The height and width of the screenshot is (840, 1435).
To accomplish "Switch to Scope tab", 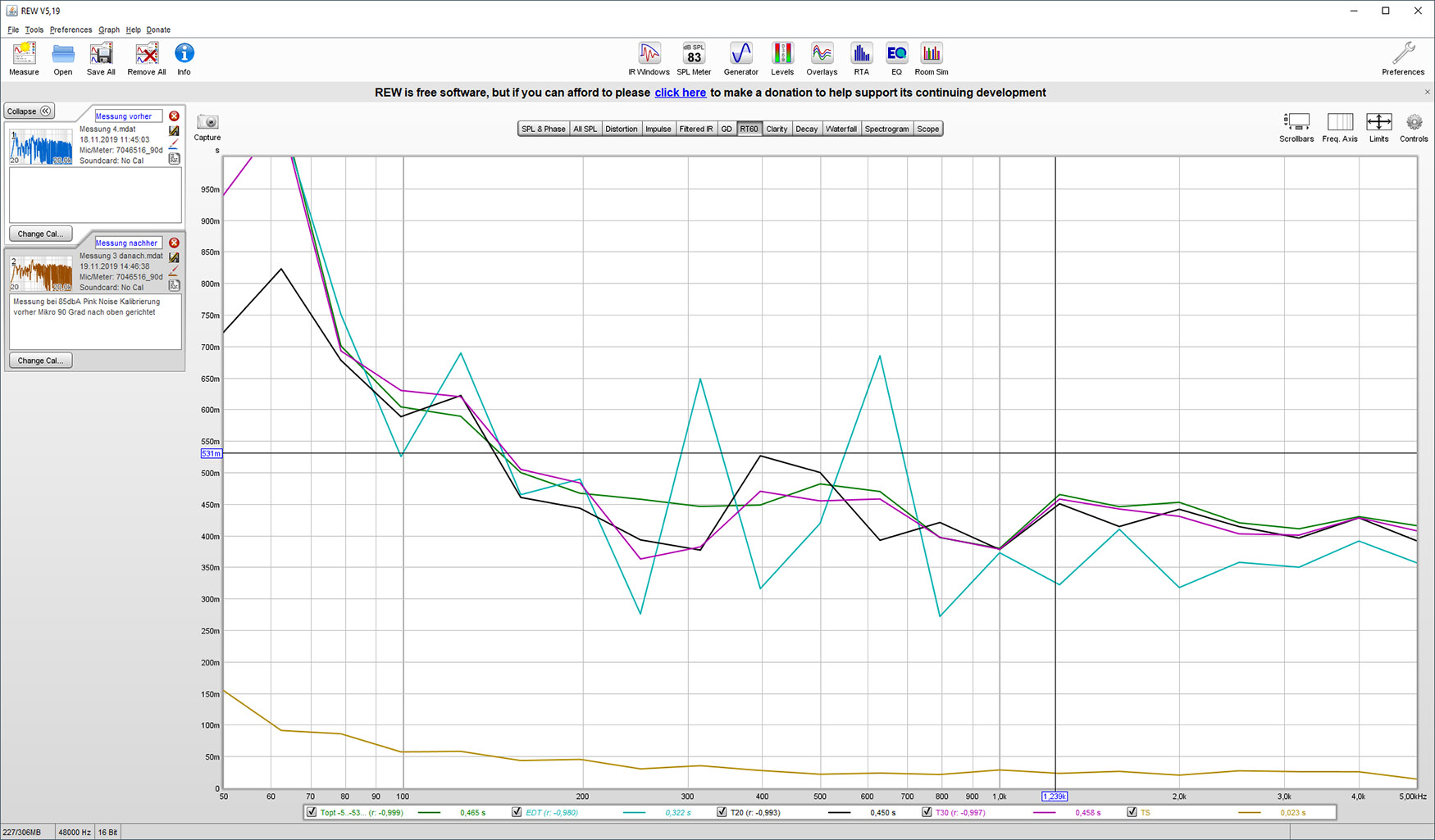I will [928, 129].
